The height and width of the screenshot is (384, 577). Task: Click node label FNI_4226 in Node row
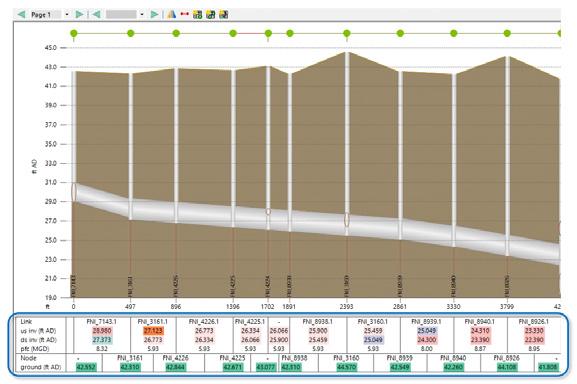[x=176, y=358]
